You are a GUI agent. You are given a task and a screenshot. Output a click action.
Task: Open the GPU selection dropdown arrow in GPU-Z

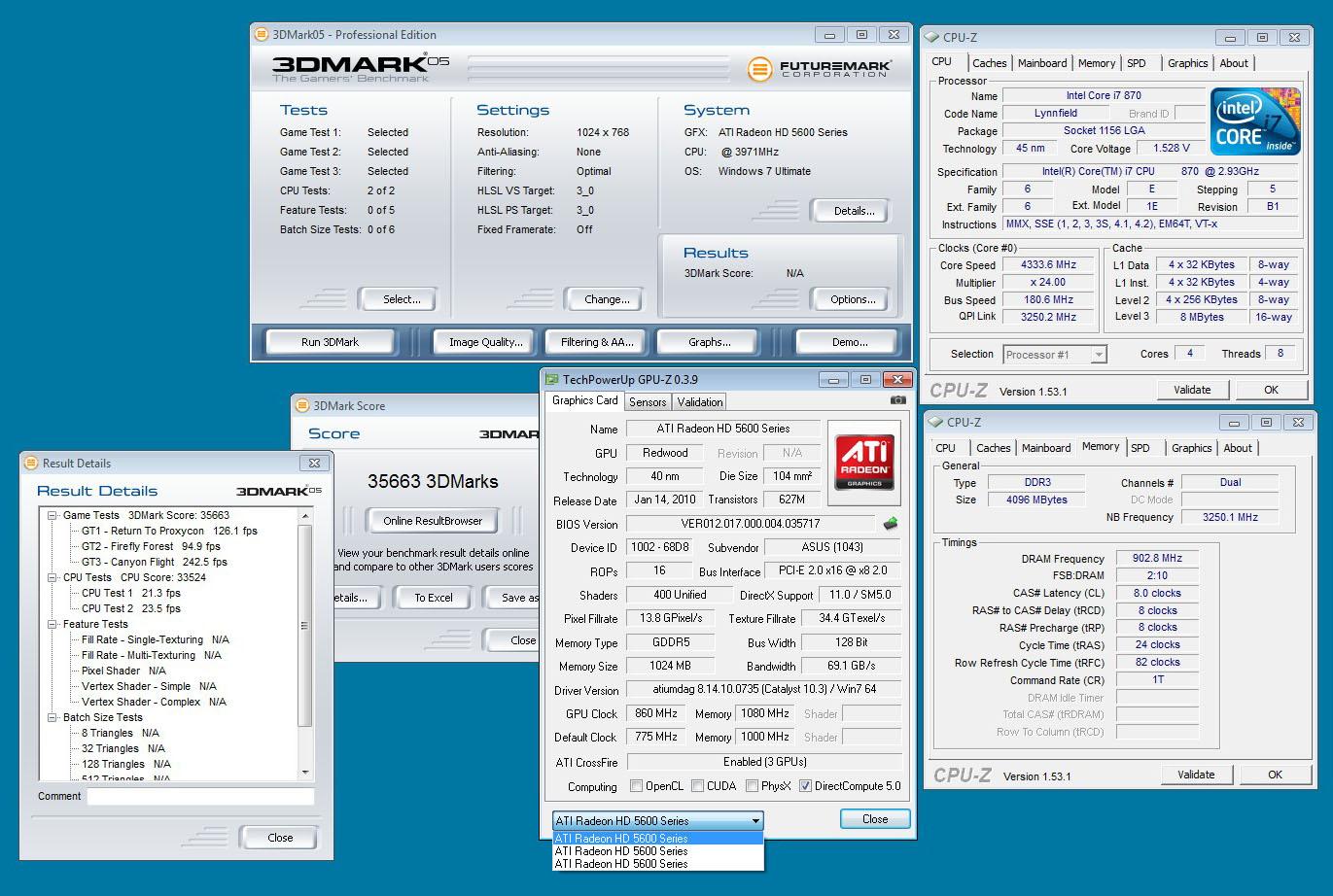click(755, 821)
